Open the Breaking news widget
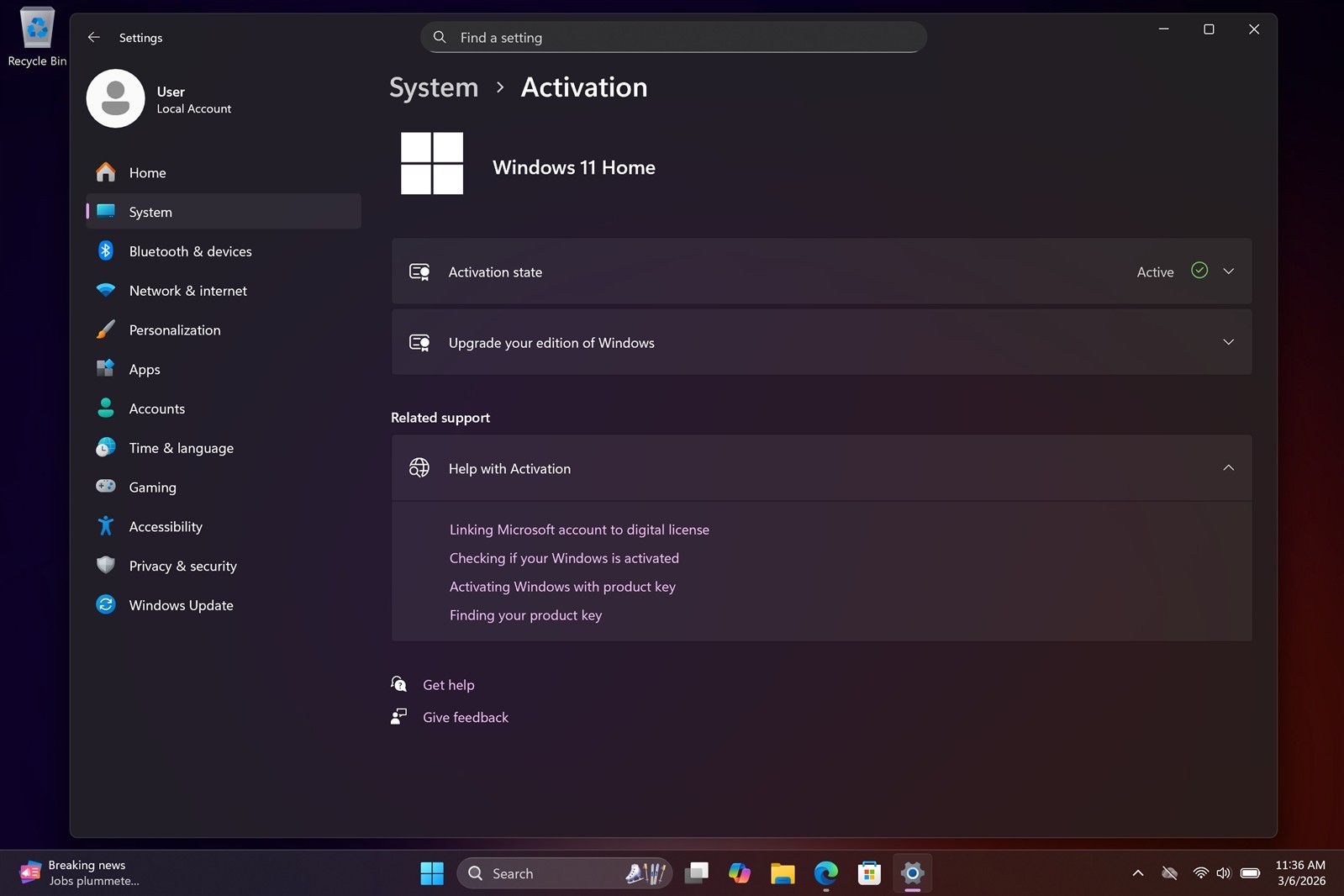1344x896 pixels. coord(81,873)
